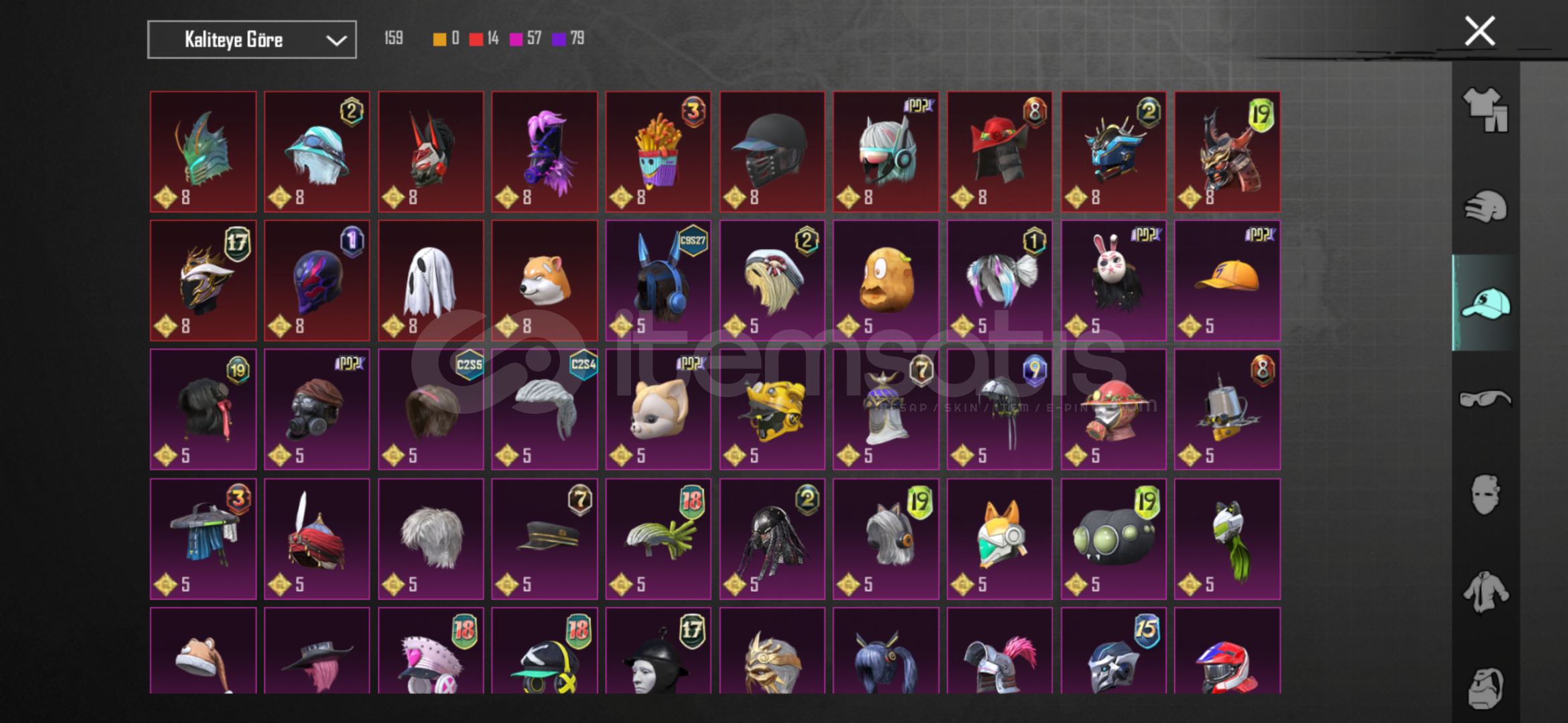Filter by the pink quality swatch showing 57

click(x=516, y=39)
